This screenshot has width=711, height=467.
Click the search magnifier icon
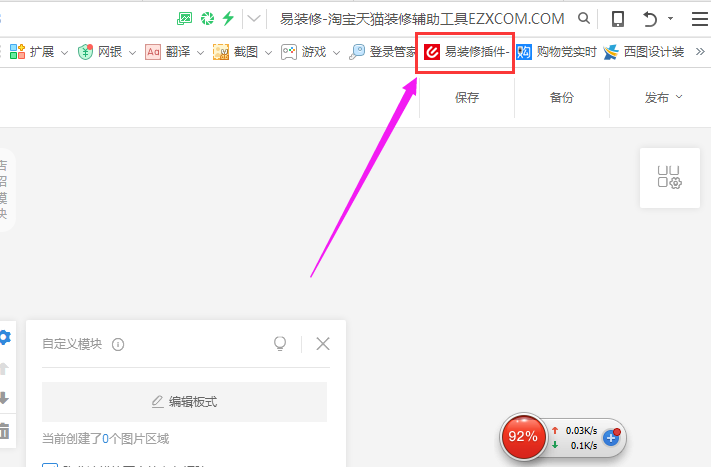(x=584, y=18)
